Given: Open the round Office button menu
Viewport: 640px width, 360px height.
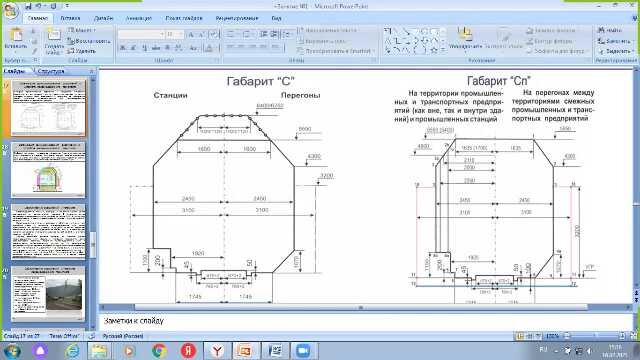Looking at the screenshot, I should tap(11, 11).
